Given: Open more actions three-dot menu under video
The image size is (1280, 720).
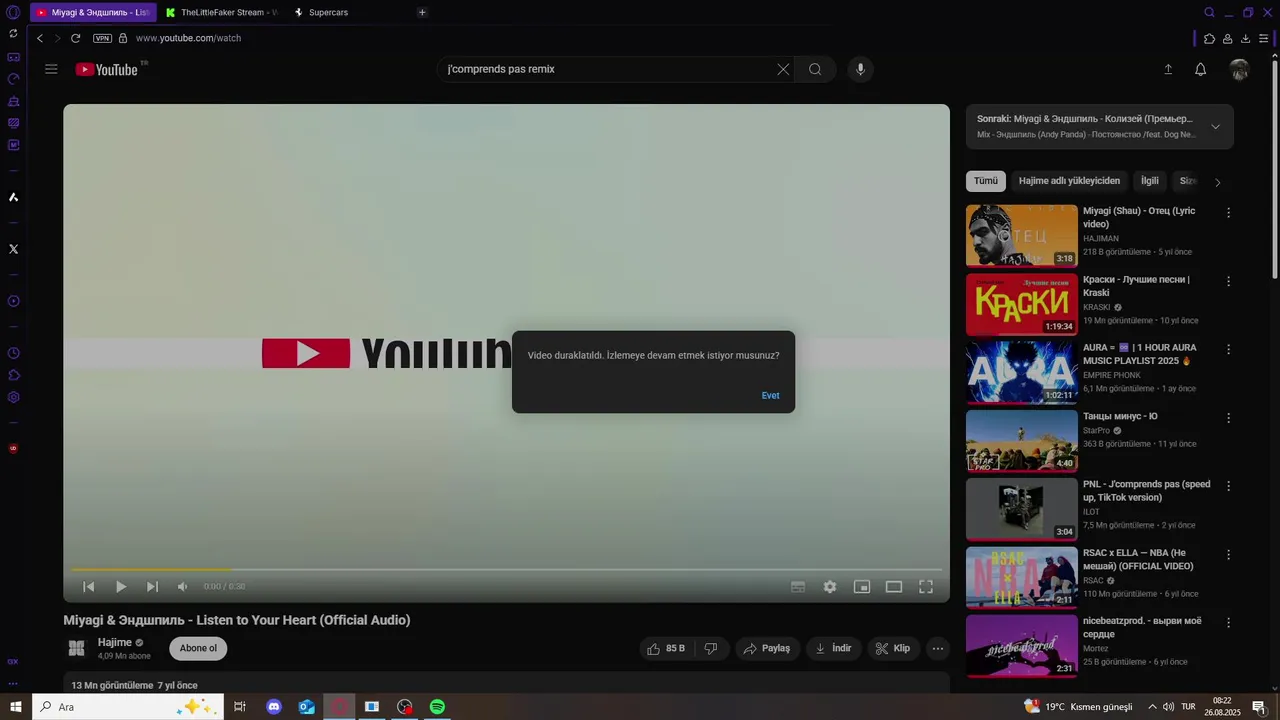Looking at the screenshot, I should [x=938, y=648].
